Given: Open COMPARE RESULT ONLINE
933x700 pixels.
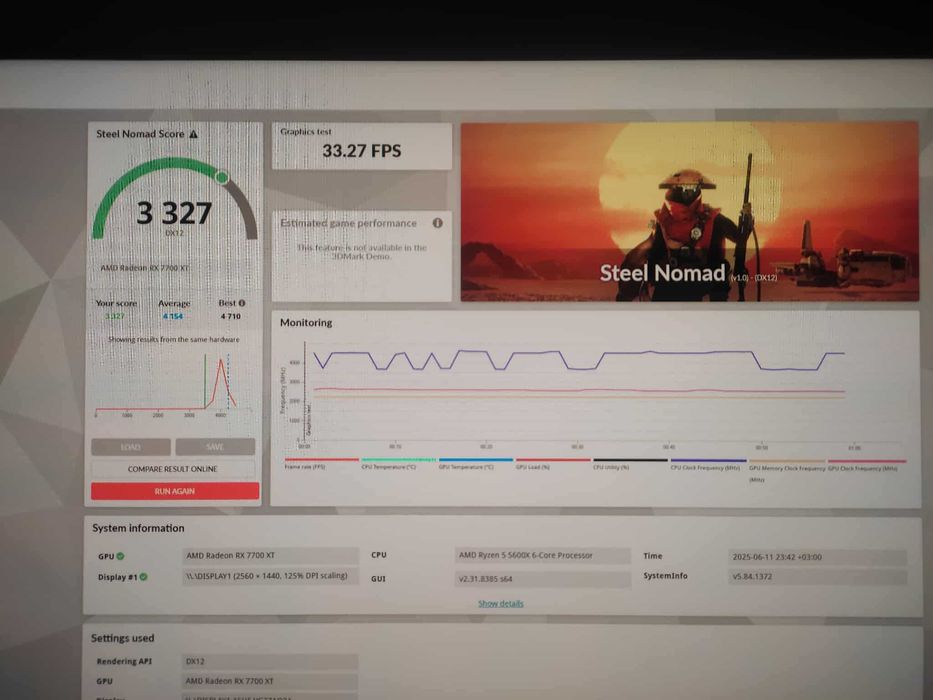Looking at the screenshot, I should point(173,469).
